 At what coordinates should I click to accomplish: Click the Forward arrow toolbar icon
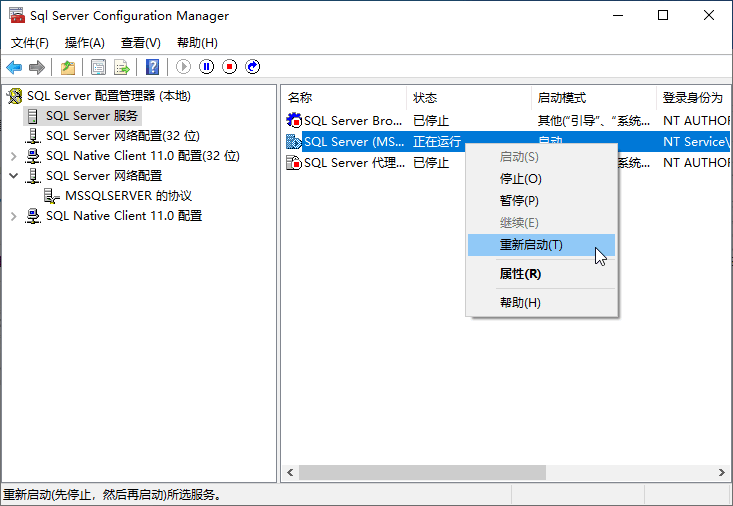click(37, 67)
